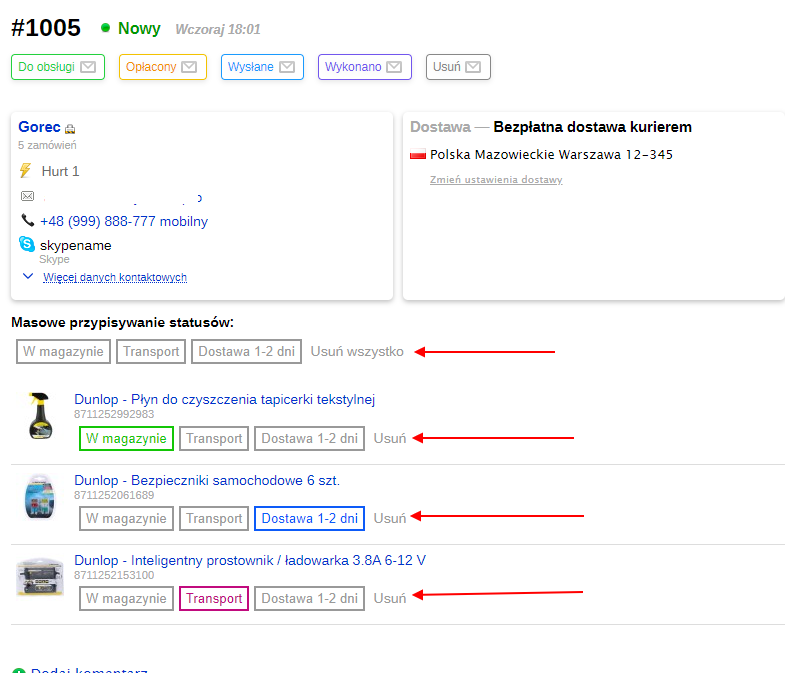
Task: Click the Skype icon next to skypename
Action: [x=26, y=244]
